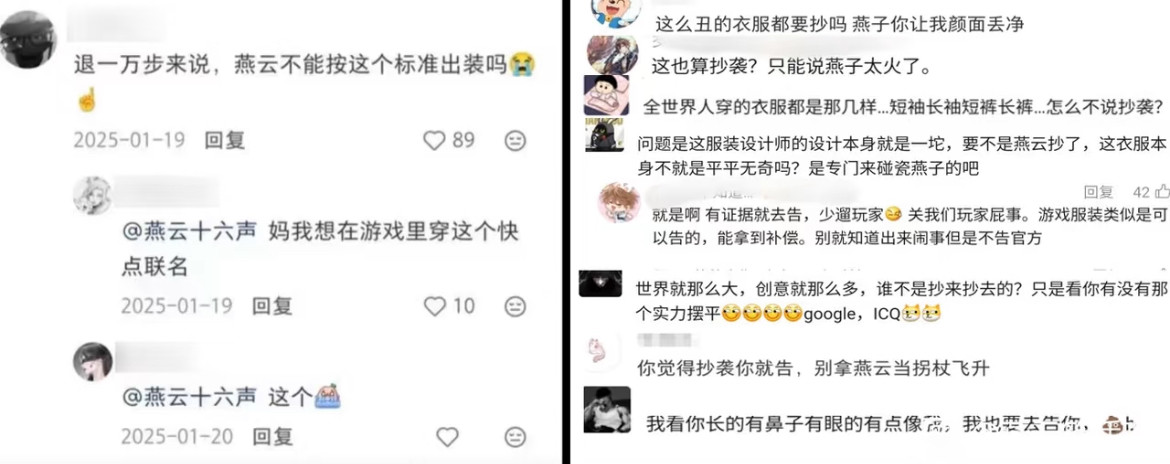Click 回复 beside the 42 like count
This screenshot has height=464, width=1170.
[1098, 192]
